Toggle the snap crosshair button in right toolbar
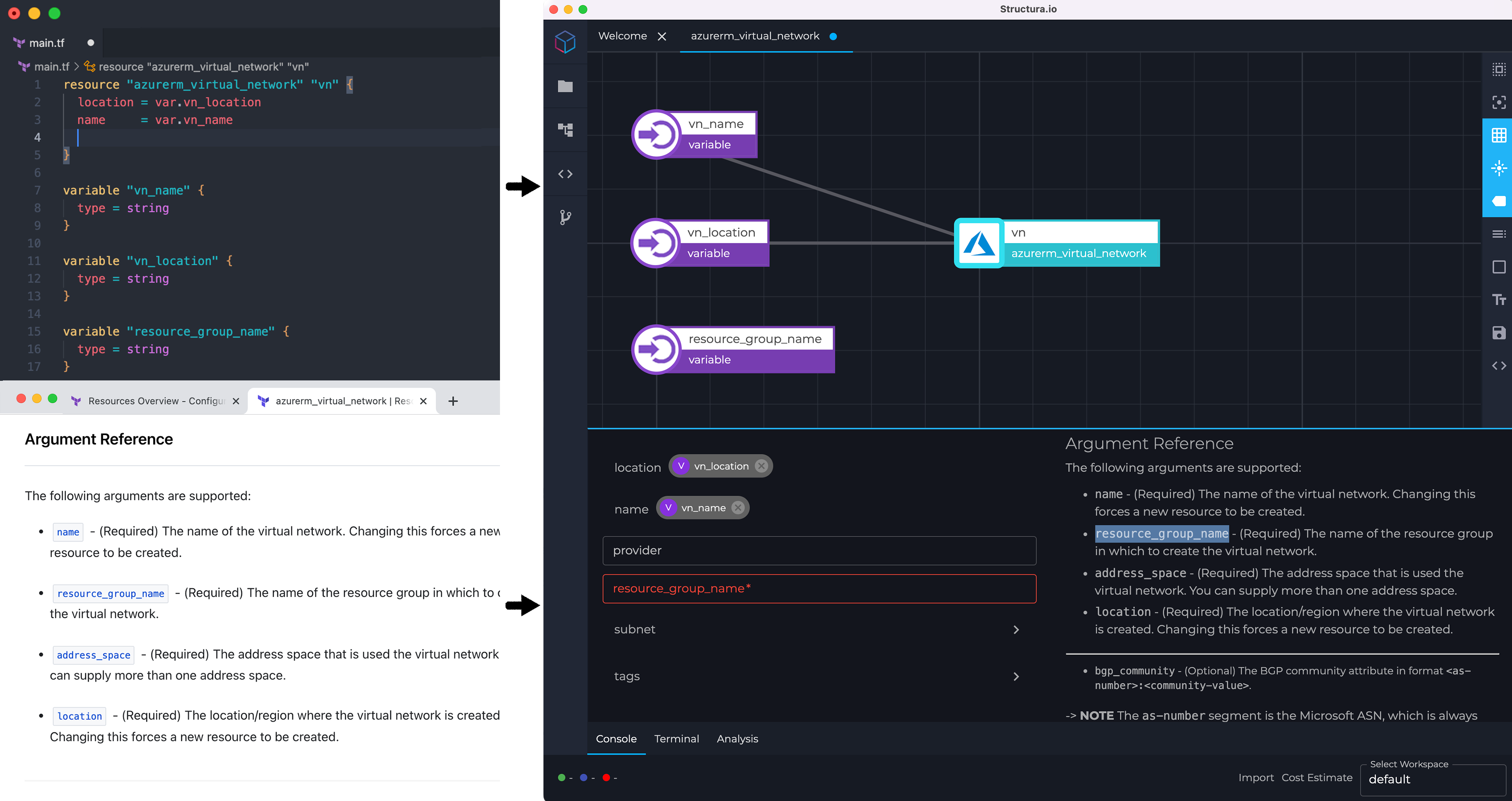The width and height of the screenshot is (1512, 801). (x=1498, y=168)
